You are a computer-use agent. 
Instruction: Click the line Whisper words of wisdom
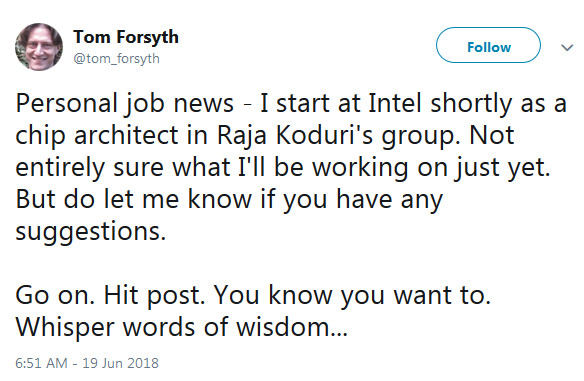pos(181,327)
